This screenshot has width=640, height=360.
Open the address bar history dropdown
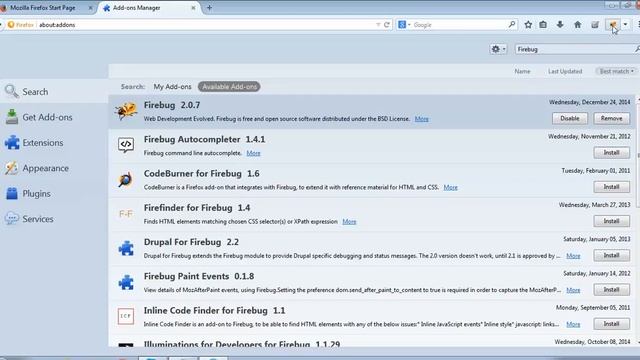coord(378,25)
